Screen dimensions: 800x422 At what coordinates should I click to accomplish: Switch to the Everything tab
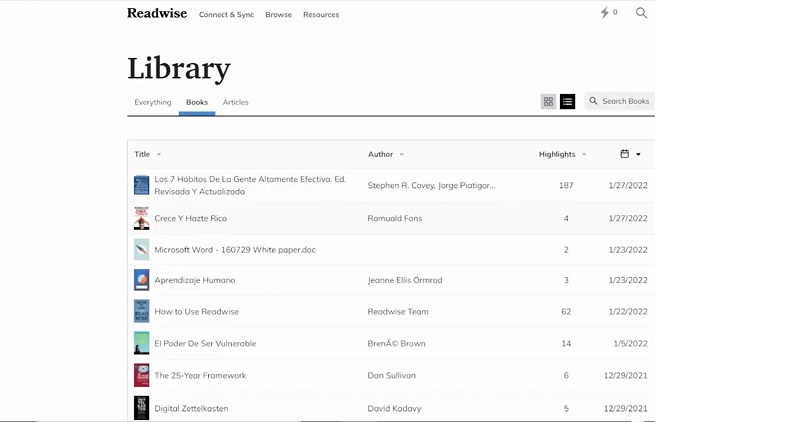click(153, 102)
